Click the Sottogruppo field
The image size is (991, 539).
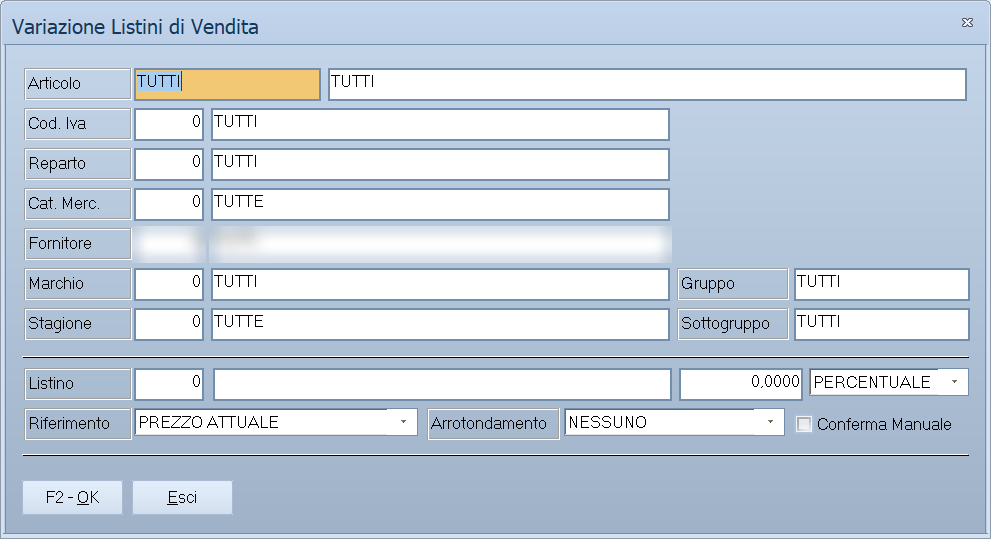point(881,324)
